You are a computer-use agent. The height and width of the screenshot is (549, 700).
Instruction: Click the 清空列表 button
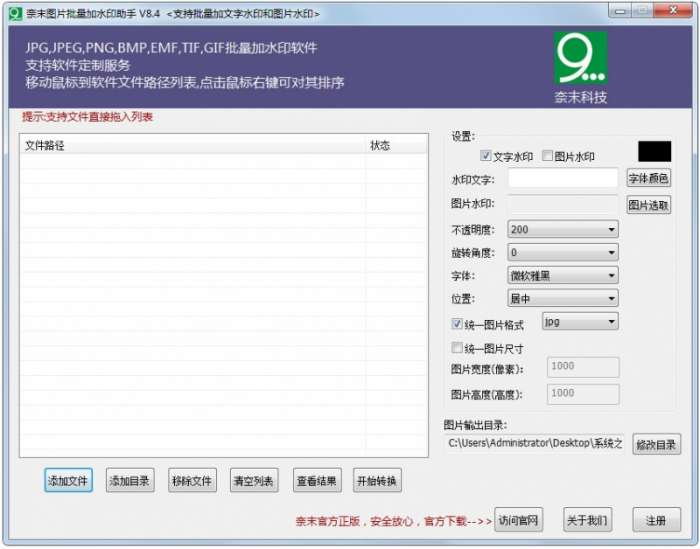click(254, 480)
